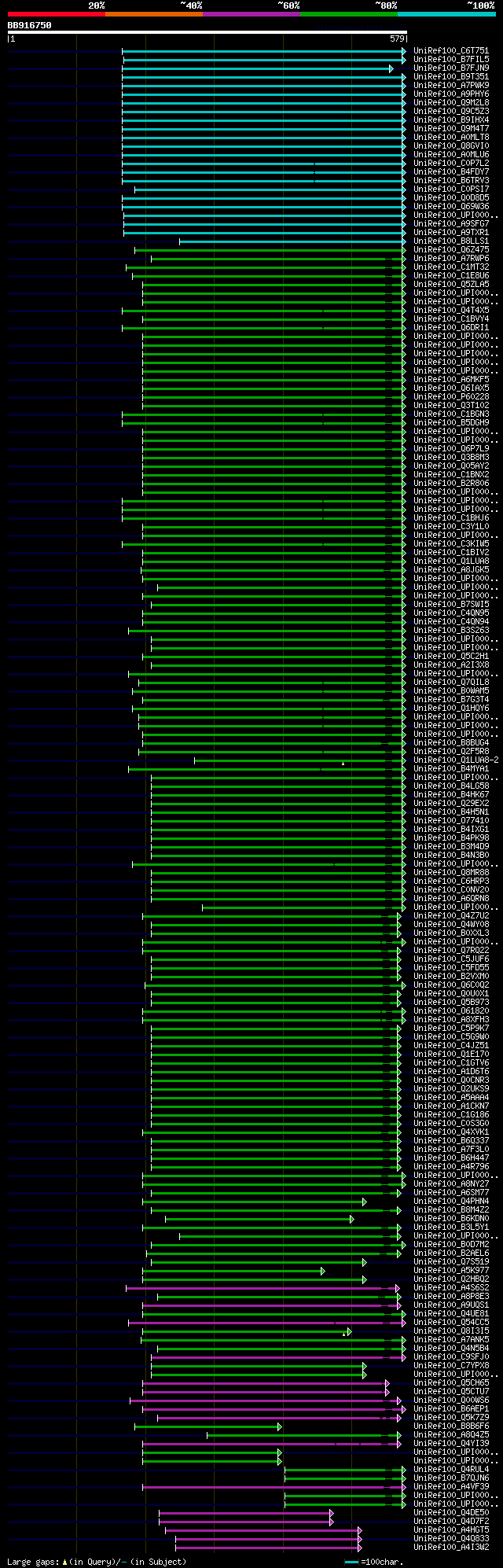This screenshot has width=503, height=1568.
Task: Select hit label UniRef100_C9SFJ0
Action: [x=451, y=1357]
